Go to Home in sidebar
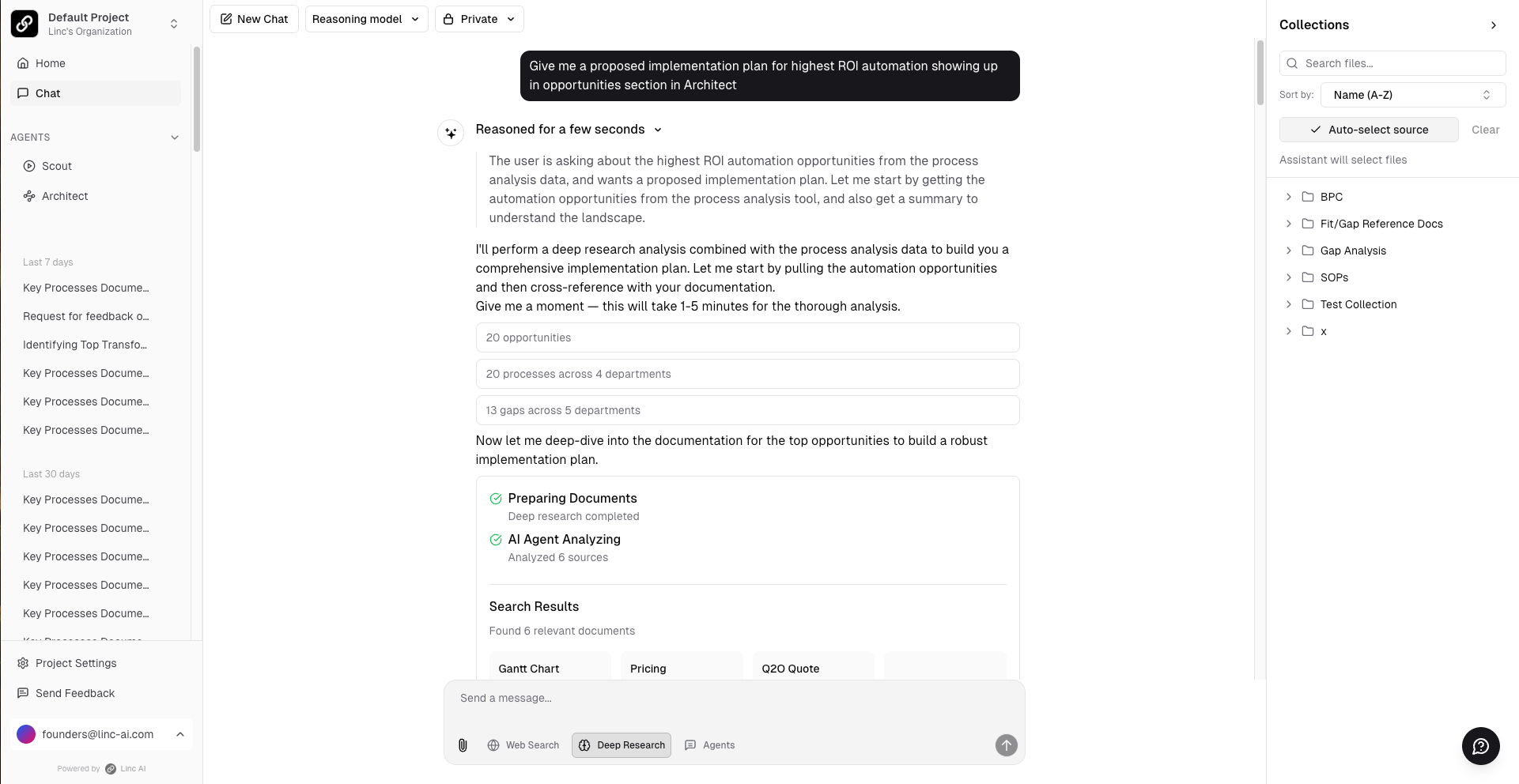This screenshot has width=1519, height=784. 50,63
